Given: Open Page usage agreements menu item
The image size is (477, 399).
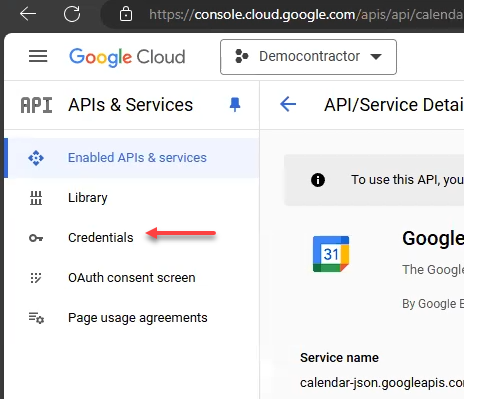Looking at the screenshot, I should [132, 318].
